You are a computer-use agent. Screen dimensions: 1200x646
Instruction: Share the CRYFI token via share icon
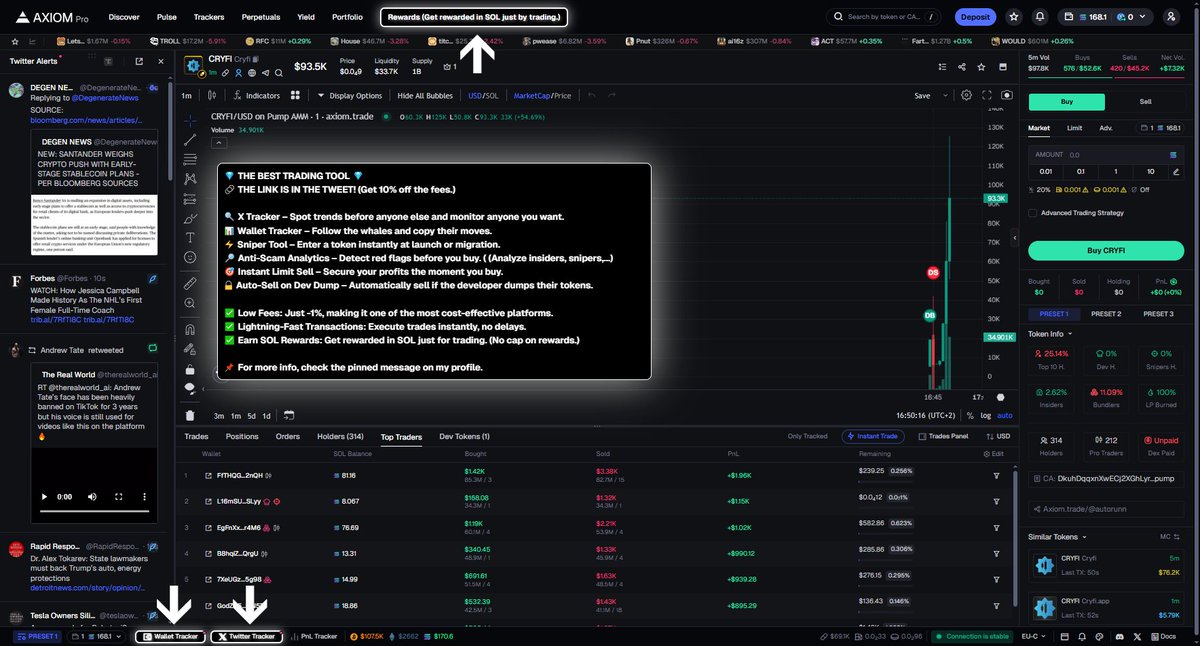(961, 67)
